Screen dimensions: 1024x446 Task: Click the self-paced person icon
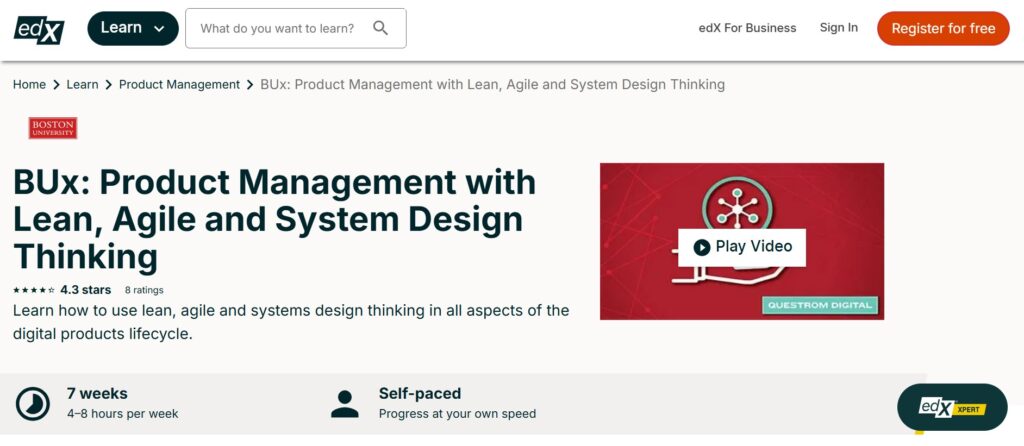tap(344, 404)
